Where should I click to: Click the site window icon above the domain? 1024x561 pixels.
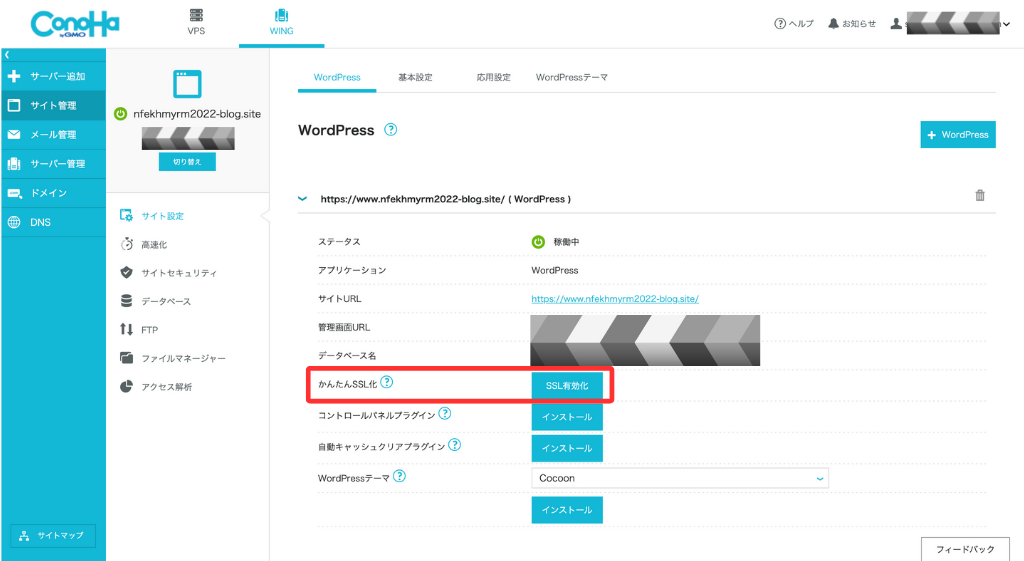tap(187, 84)
